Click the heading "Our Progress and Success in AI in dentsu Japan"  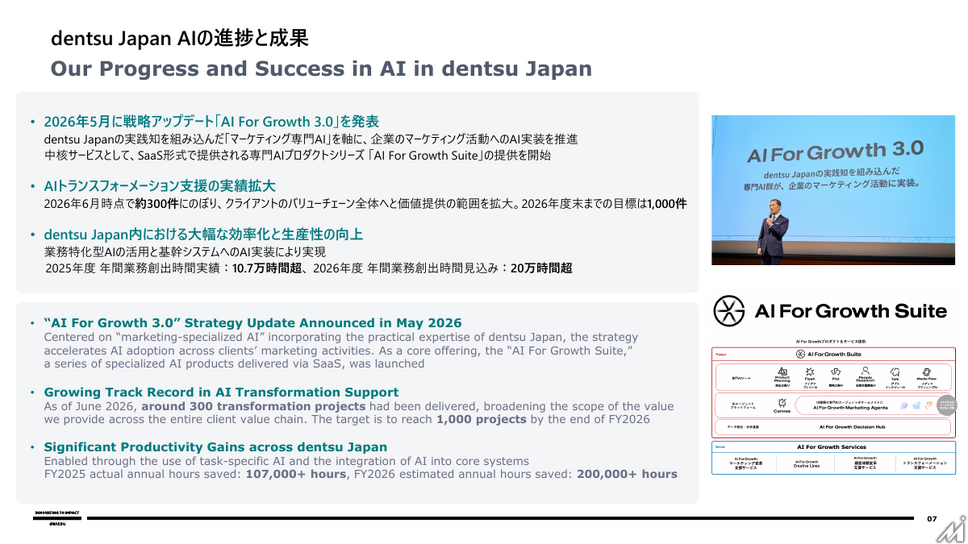tap(321, 69)
